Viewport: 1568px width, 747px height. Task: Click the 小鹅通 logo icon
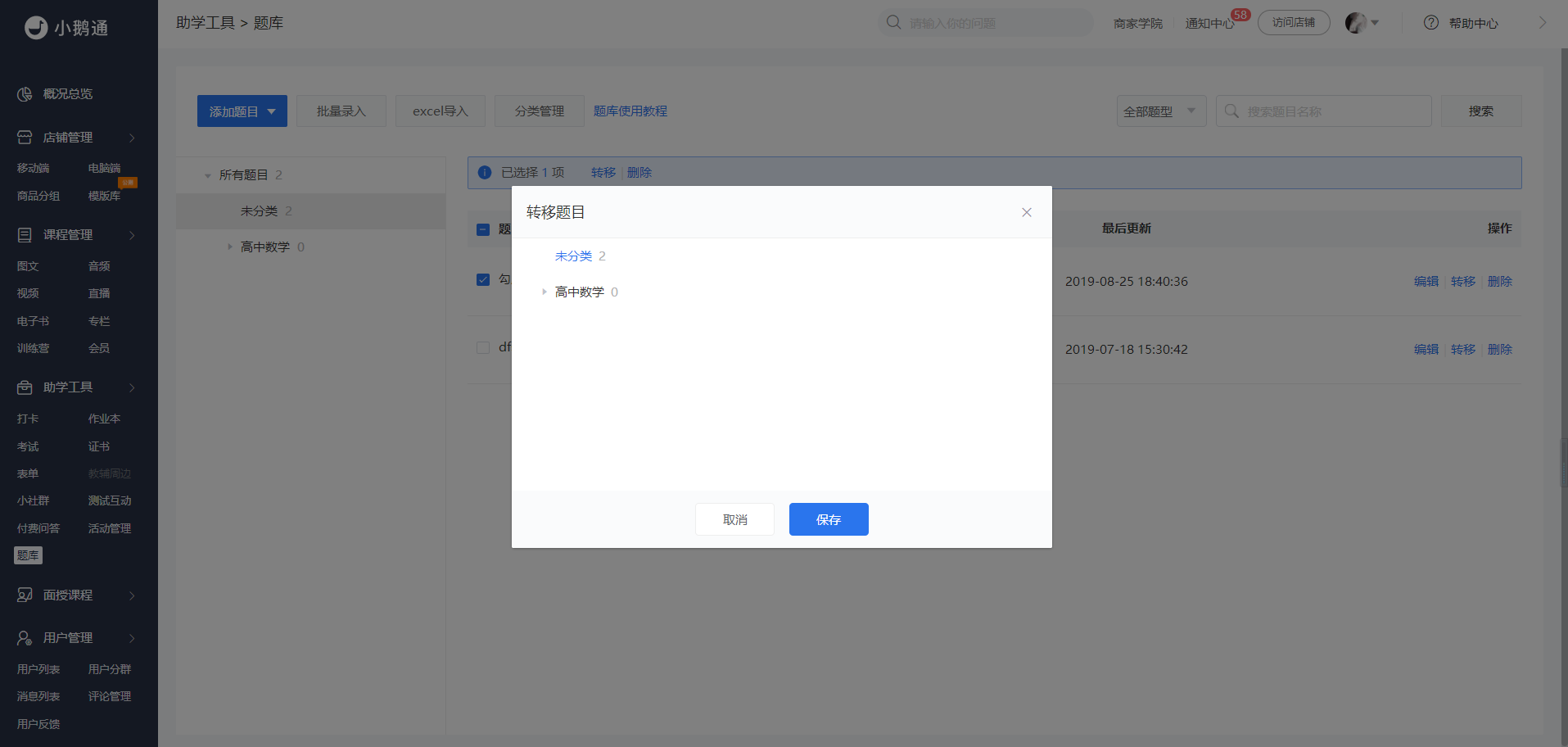coord(36,28)
